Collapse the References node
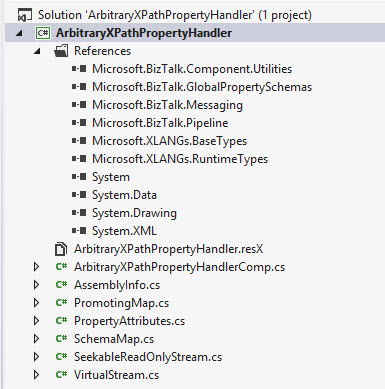This screenshot has width=385, height=389. pos(37,51)
